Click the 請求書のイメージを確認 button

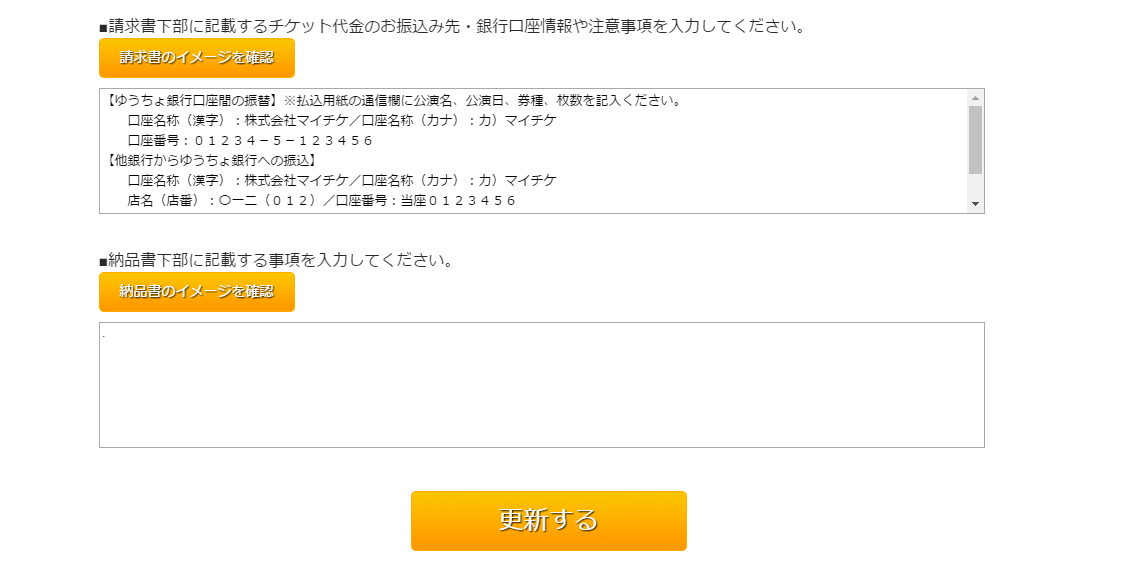tap(196, 58)
